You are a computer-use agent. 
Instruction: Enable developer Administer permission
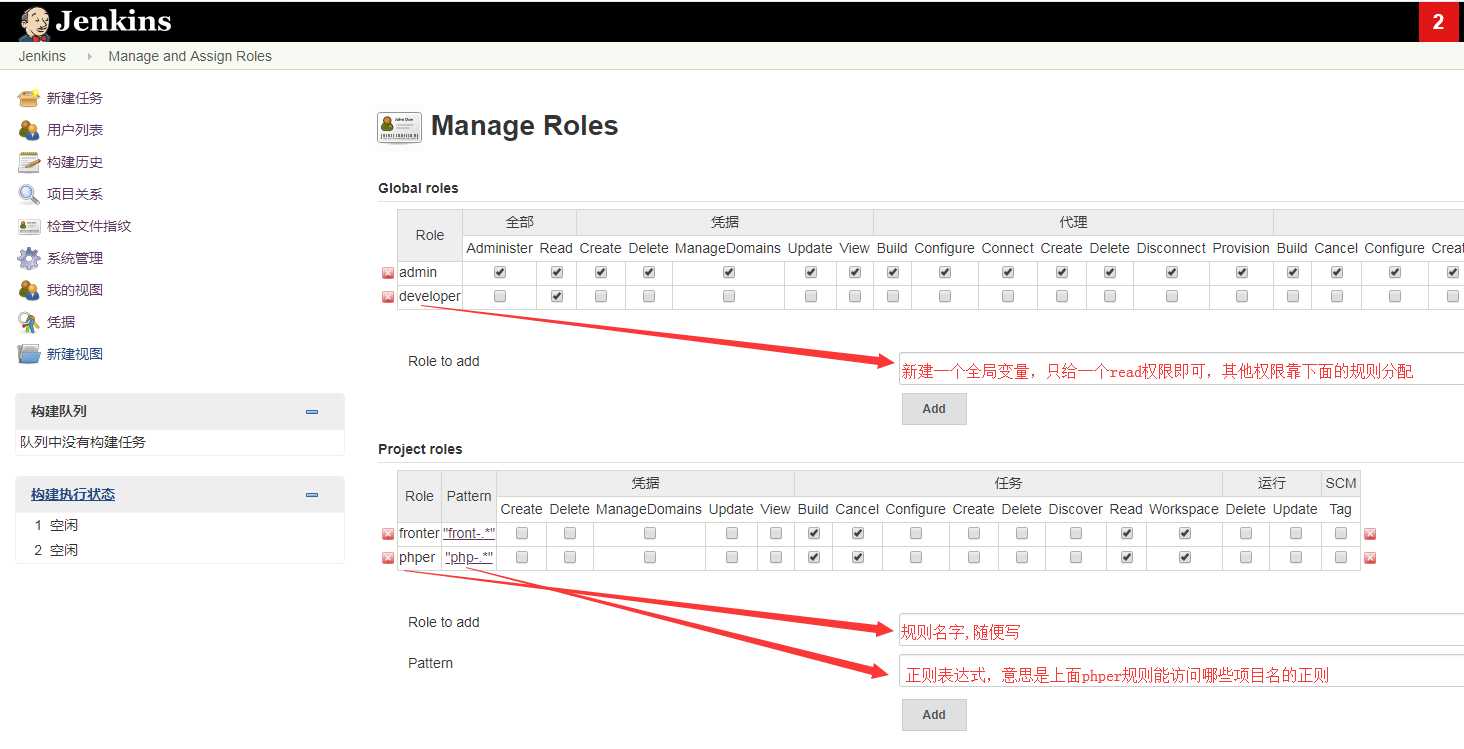click(x=500, y=296)
